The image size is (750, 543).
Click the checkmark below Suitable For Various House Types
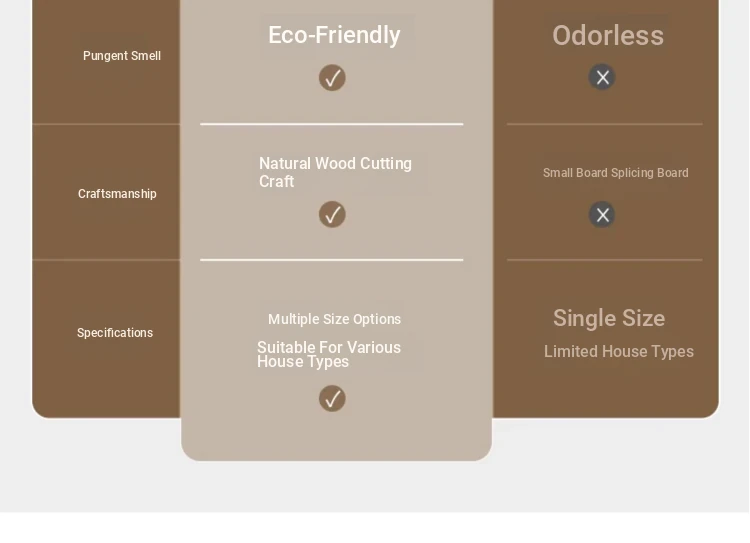pos(332,399)
